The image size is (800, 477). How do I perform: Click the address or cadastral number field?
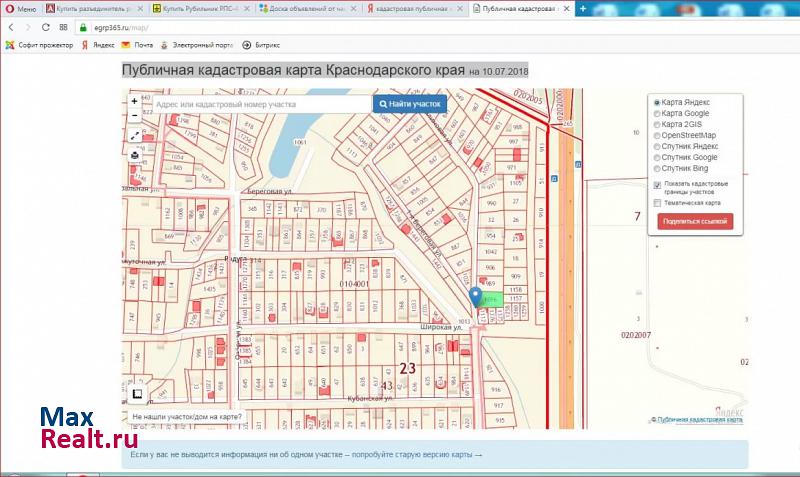pos(260,104)
